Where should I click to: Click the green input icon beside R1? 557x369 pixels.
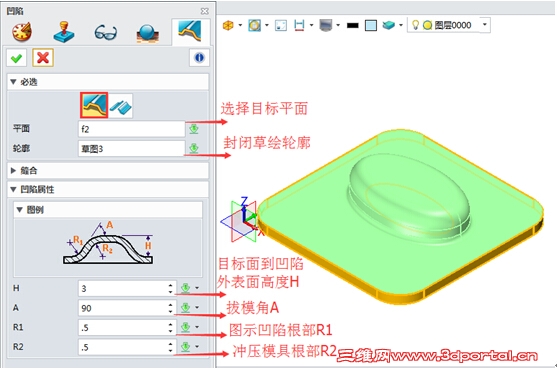[x=185, y=327]
